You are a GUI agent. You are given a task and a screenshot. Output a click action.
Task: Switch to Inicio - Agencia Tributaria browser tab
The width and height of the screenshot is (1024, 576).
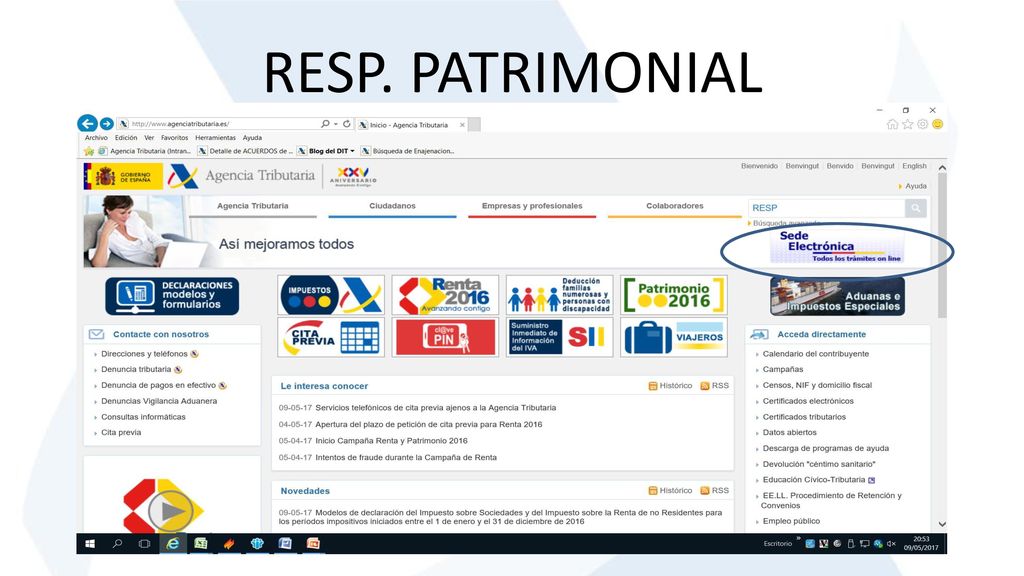coord(411,125)
